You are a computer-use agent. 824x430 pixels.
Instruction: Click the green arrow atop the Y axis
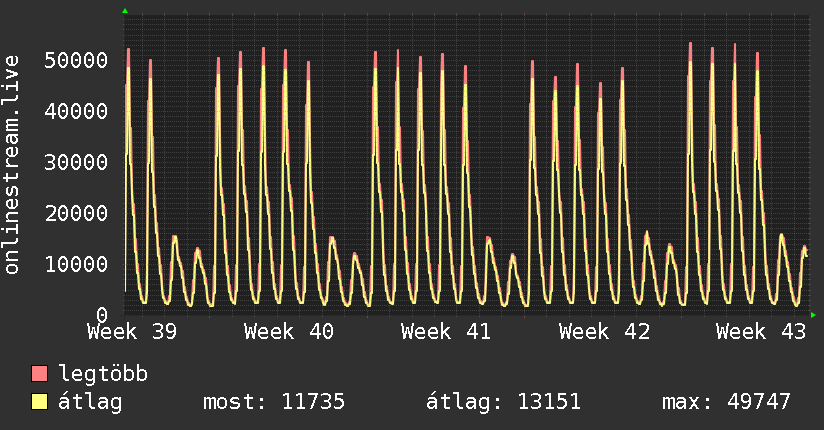pyautogui.click(x=125, y=11)
